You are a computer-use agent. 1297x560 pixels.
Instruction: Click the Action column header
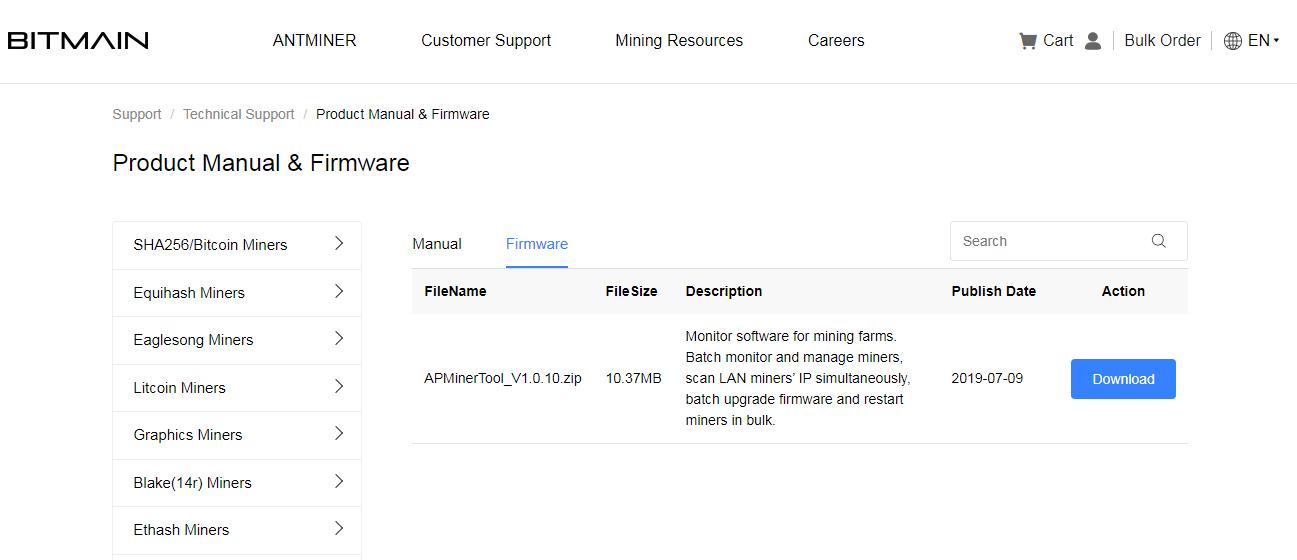[1123, 291]
